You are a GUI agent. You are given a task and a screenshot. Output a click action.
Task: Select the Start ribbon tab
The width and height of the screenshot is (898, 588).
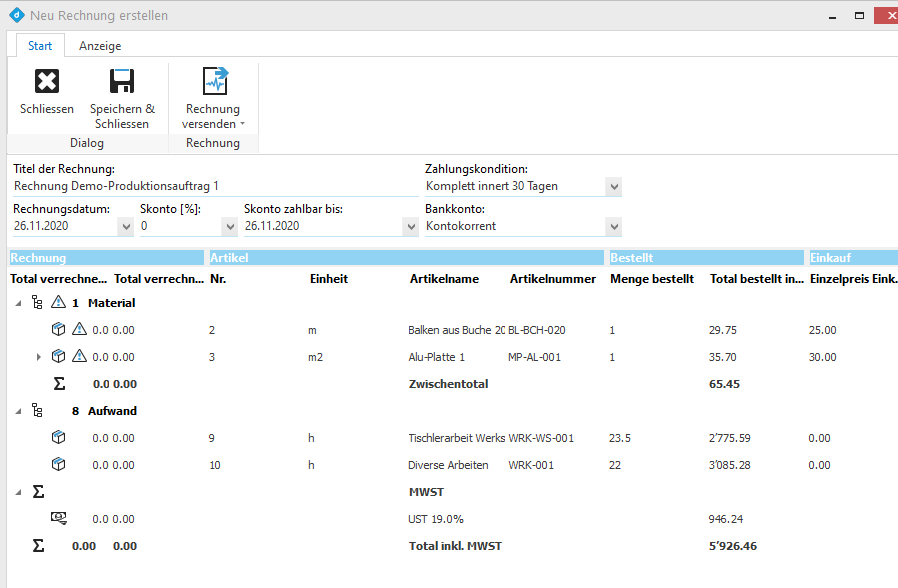(x=40, y=46)
